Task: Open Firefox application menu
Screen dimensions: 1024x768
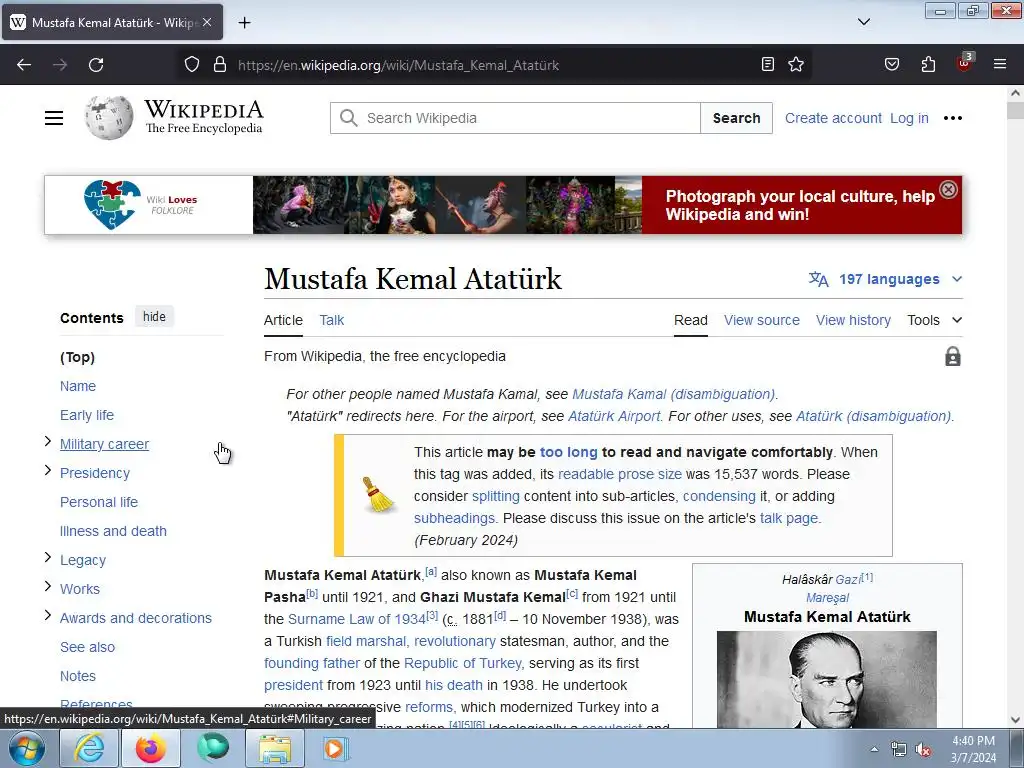Action: (1000, 65)
